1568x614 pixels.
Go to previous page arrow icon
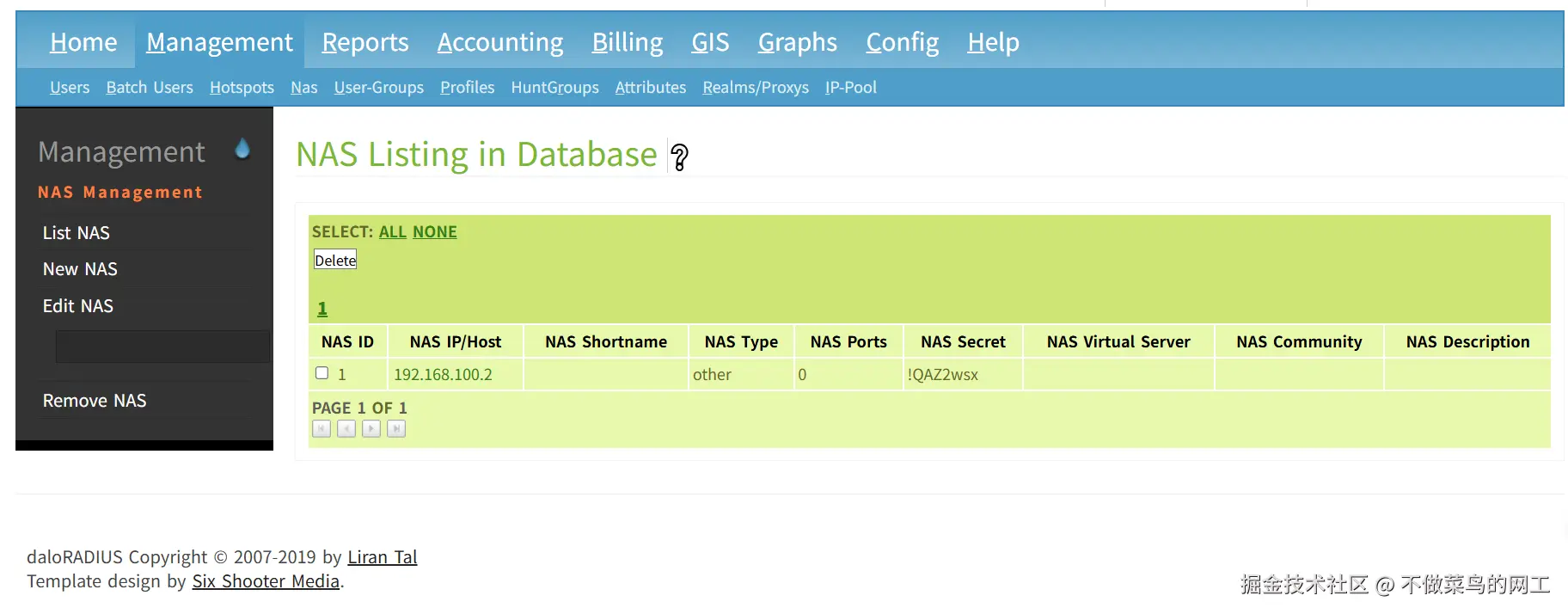coord(346,428)
